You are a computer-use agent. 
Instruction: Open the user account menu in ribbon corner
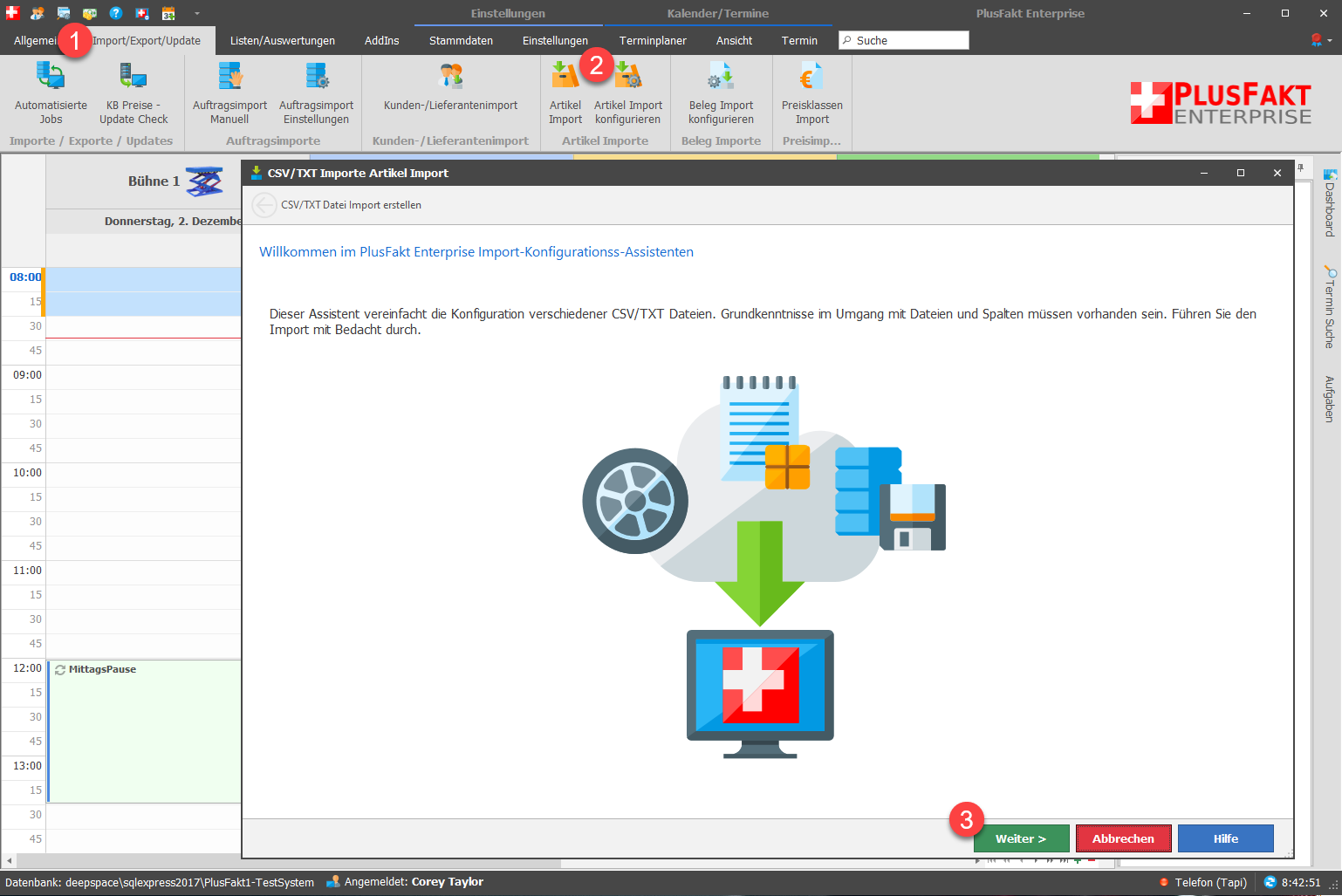(x=1321, y=40)
